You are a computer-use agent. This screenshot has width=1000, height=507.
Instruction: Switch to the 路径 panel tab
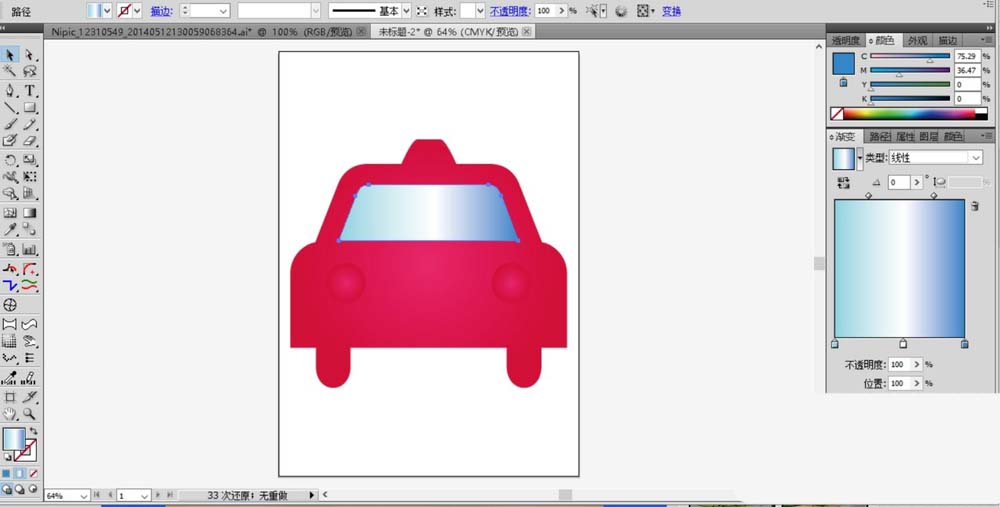point(879,136)
